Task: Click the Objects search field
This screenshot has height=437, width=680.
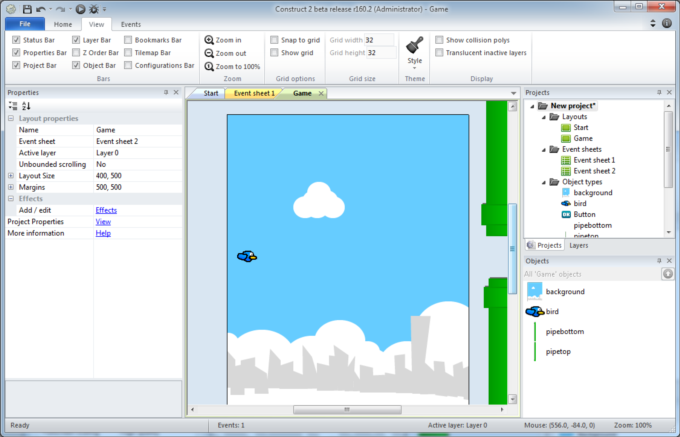Action: click(x=592, y=274)
